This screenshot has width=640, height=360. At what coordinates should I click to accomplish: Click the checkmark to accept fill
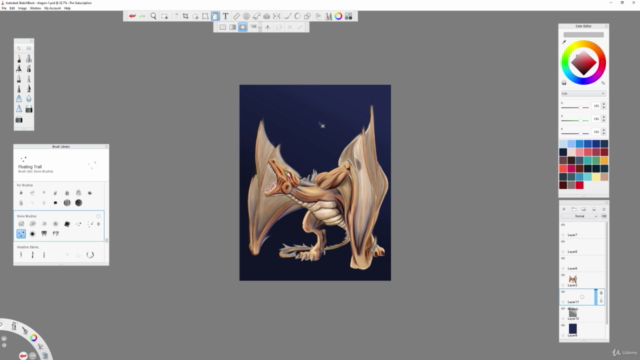point(300,27)
